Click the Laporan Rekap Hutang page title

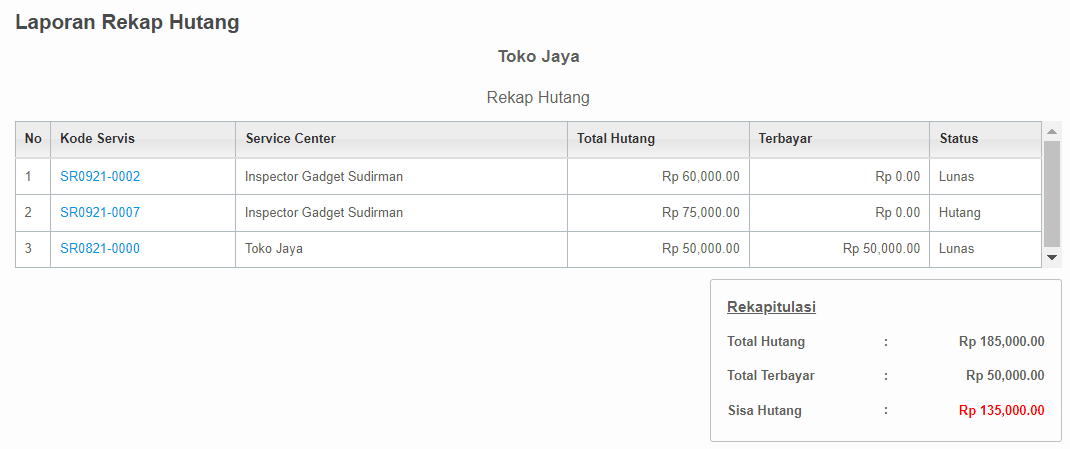(x=127, y=22)
